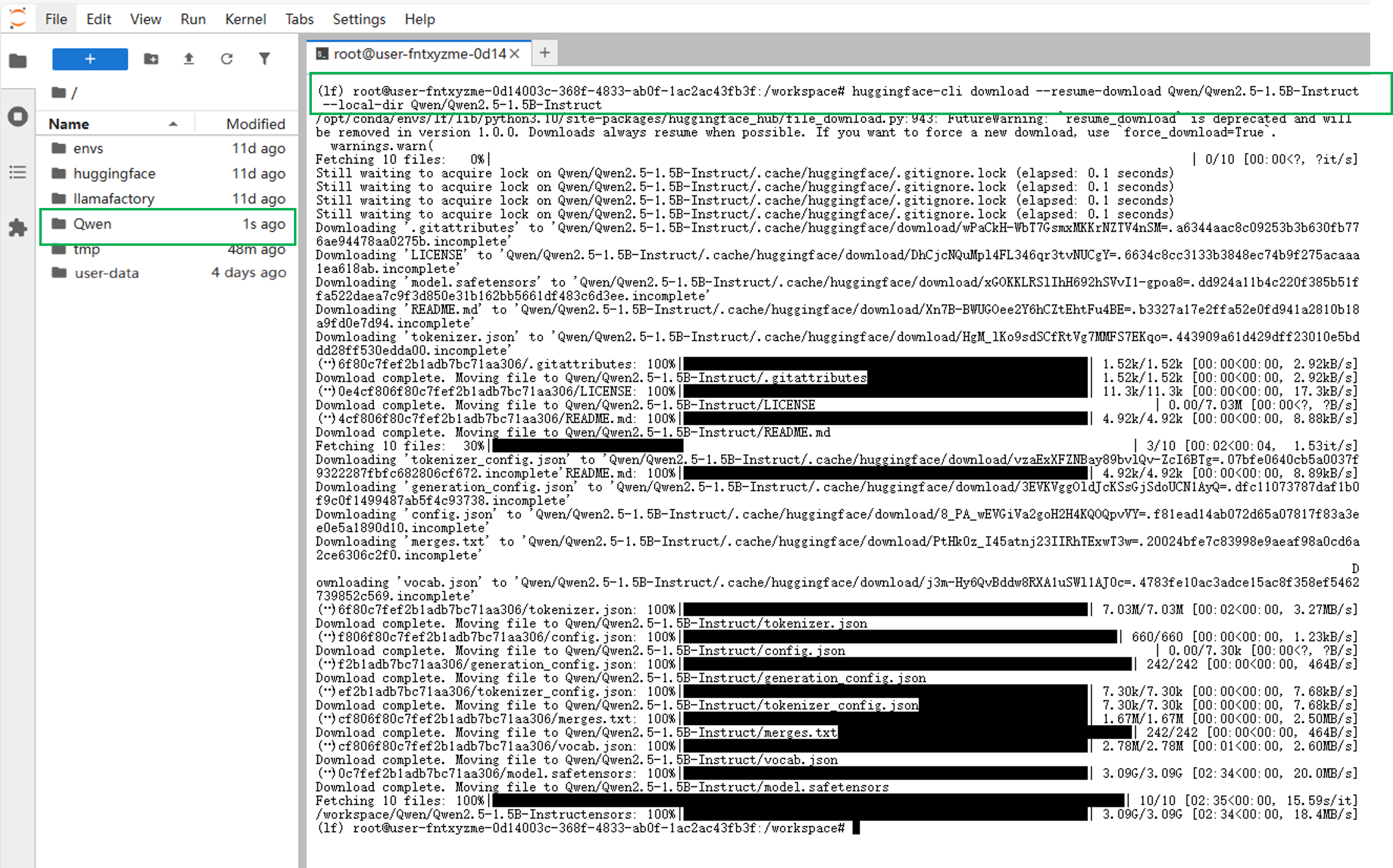The width and height of the screenshot is (1393, 868).
Task: Open the Table of Contents panel
Action: (x=18, y=172)
